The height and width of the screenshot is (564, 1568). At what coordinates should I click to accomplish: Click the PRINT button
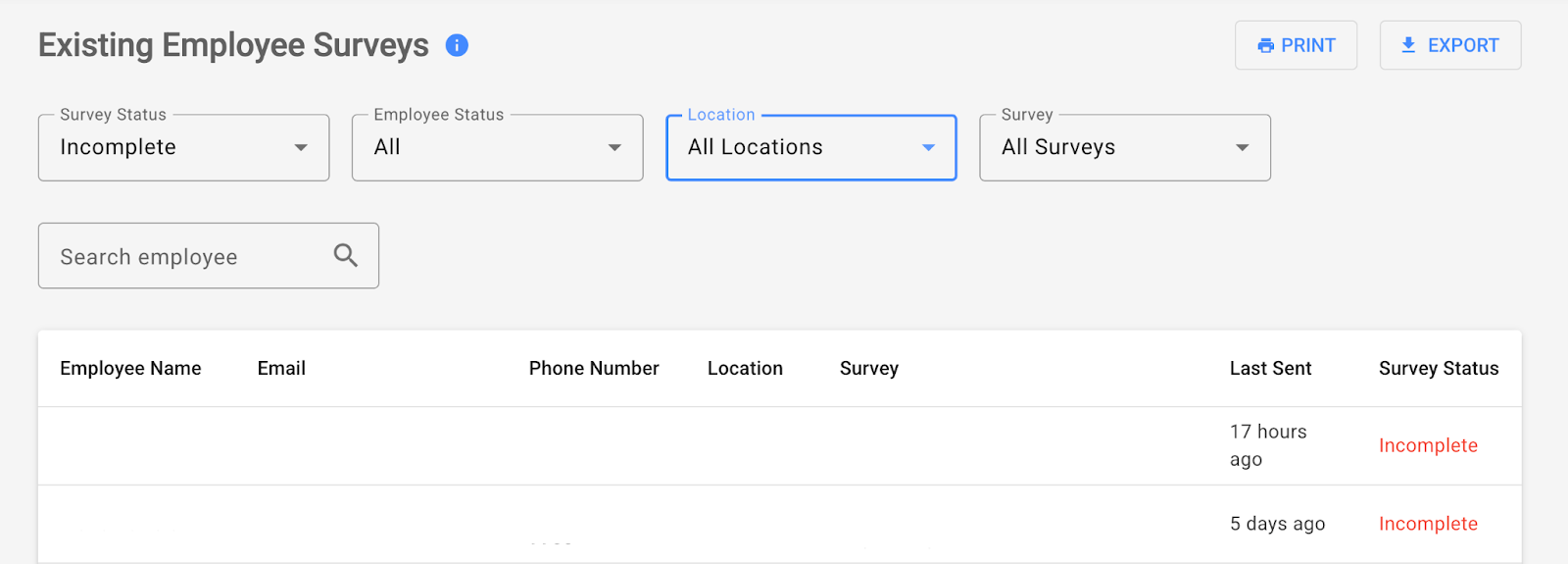click(1296, 45)
